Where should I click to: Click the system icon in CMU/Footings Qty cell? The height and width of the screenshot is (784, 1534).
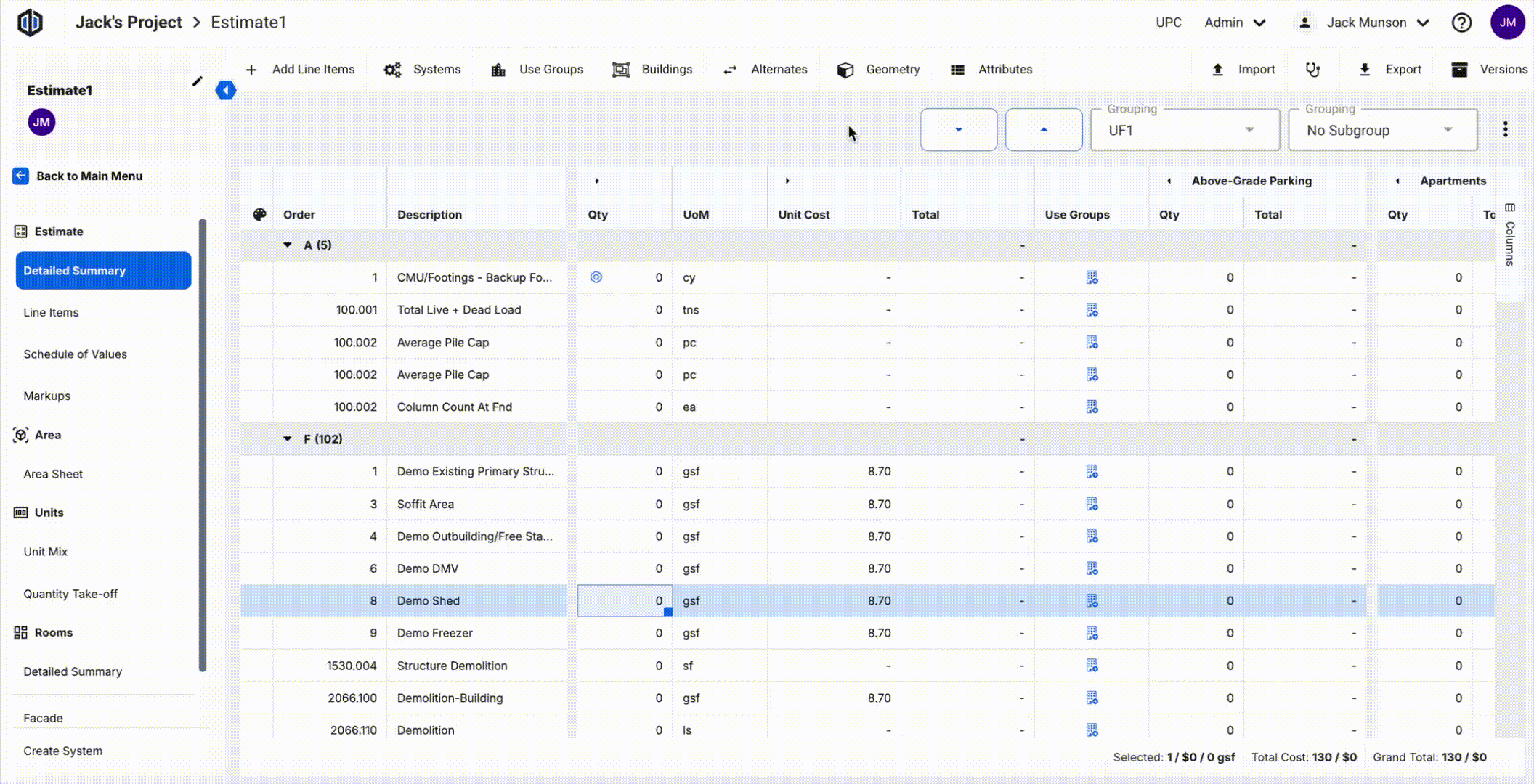pos(596,277)
